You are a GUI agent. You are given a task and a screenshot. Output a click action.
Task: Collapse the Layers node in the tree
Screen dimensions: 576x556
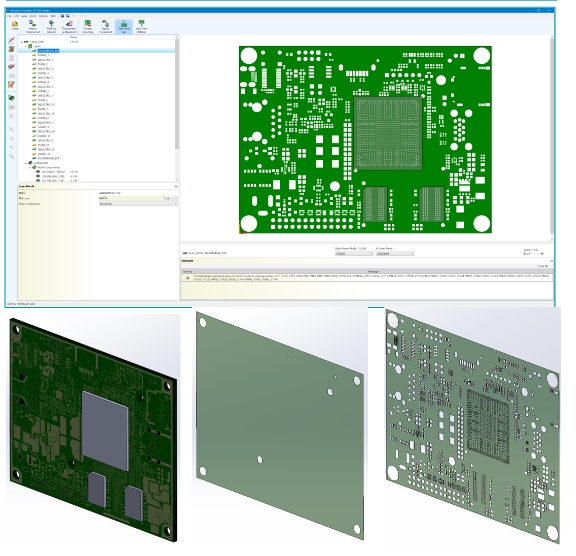coord(26,47)
